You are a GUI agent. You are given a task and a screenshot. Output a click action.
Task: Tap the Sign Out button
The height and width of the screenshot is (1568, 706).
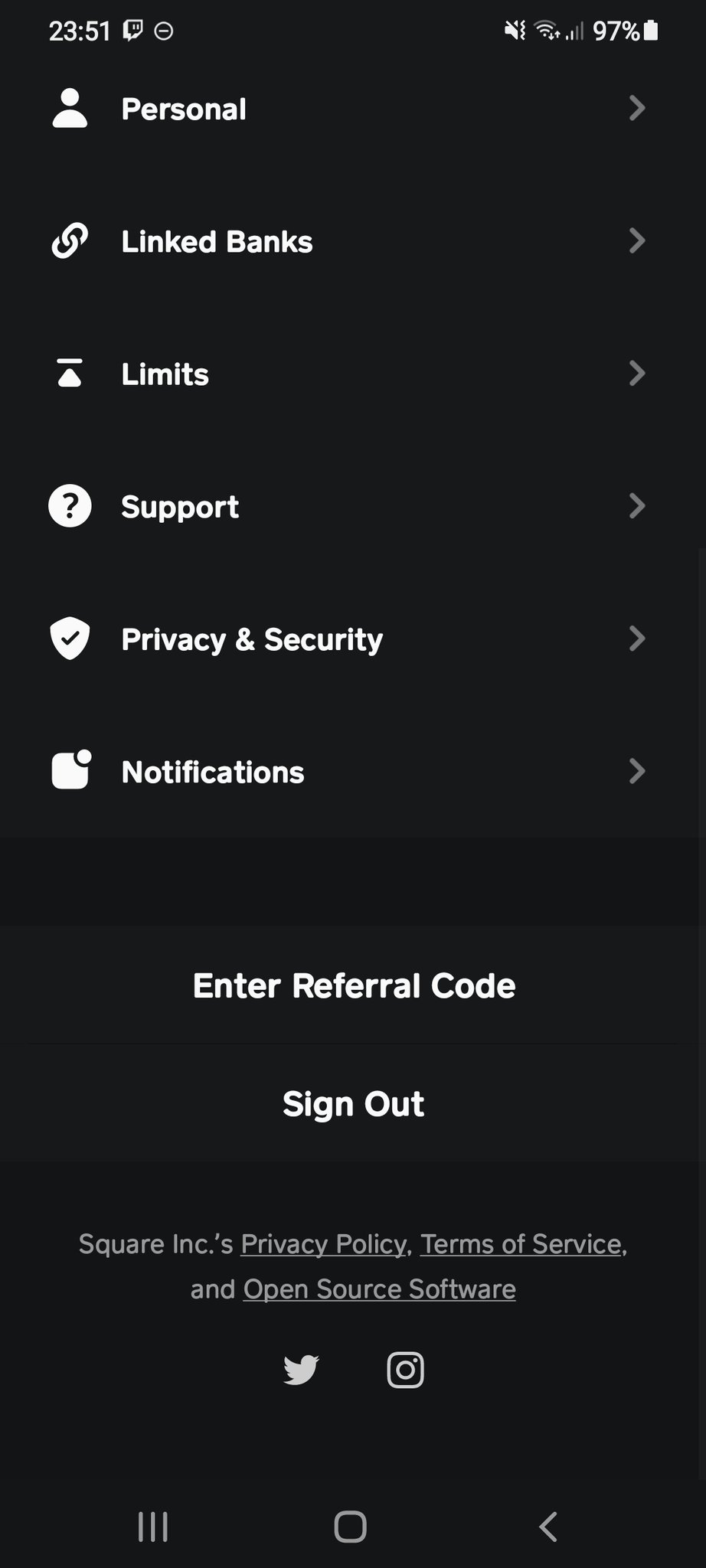pyautogui.click(x=353, y=1103)
